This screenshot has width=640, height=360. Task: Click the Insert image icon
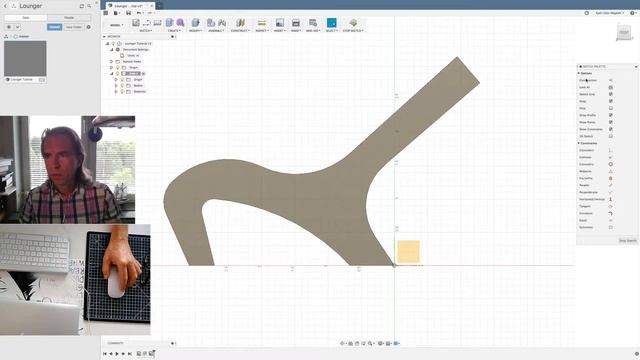pyautogui.click(x=280, y=23)
